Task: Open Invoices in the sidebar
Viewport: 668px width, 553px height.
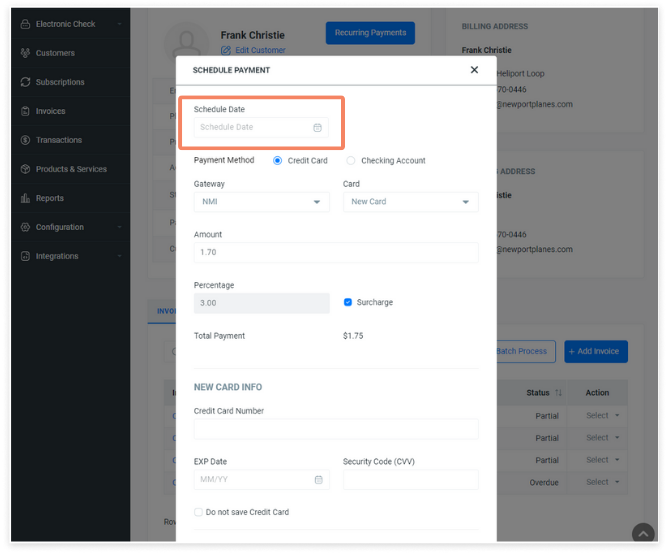Action: pyautogui.click(x=50, y=111)
